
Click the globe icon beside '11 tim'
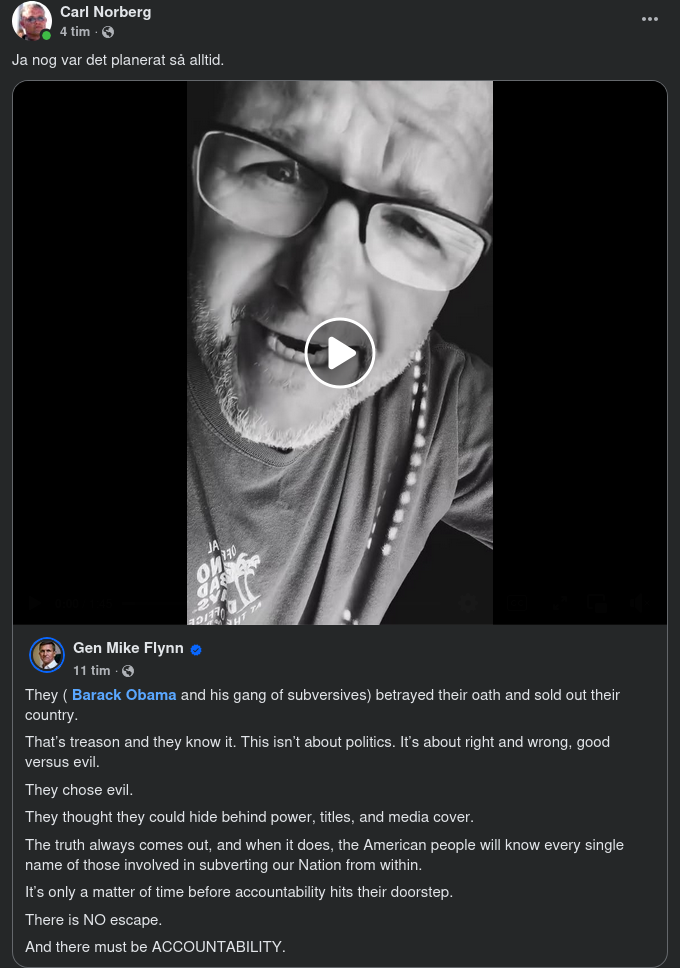click(127, 671)
